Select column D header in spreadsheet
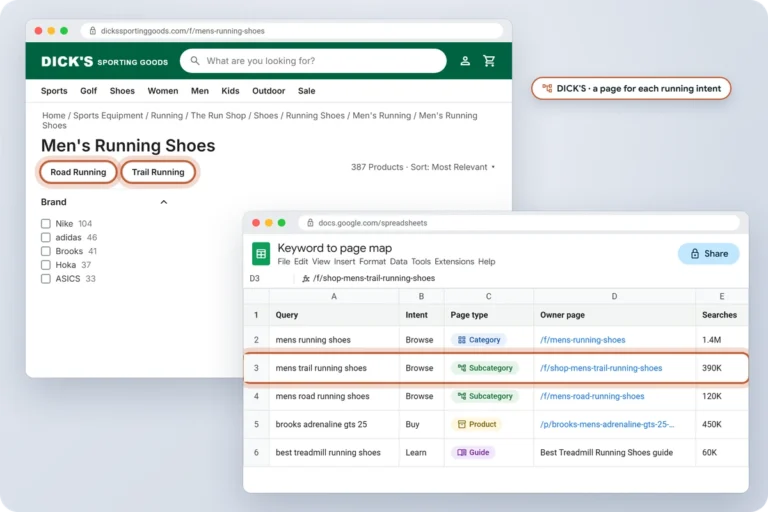Viewport: 768px width, 512px height. pyautogui.click(x=614, y=296)
